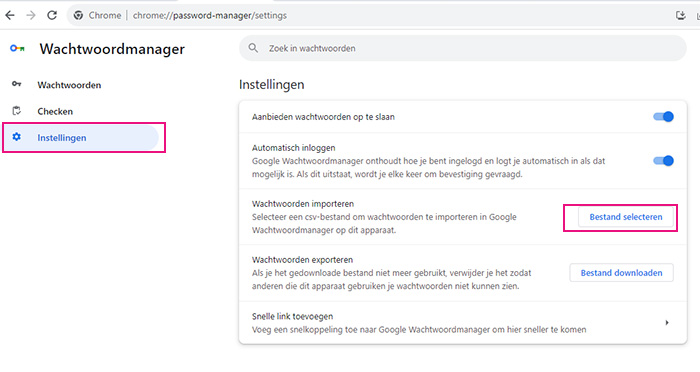Select the Instellingen menu item
This screenshot has height=372, width=700.
(x=80, y=138)
